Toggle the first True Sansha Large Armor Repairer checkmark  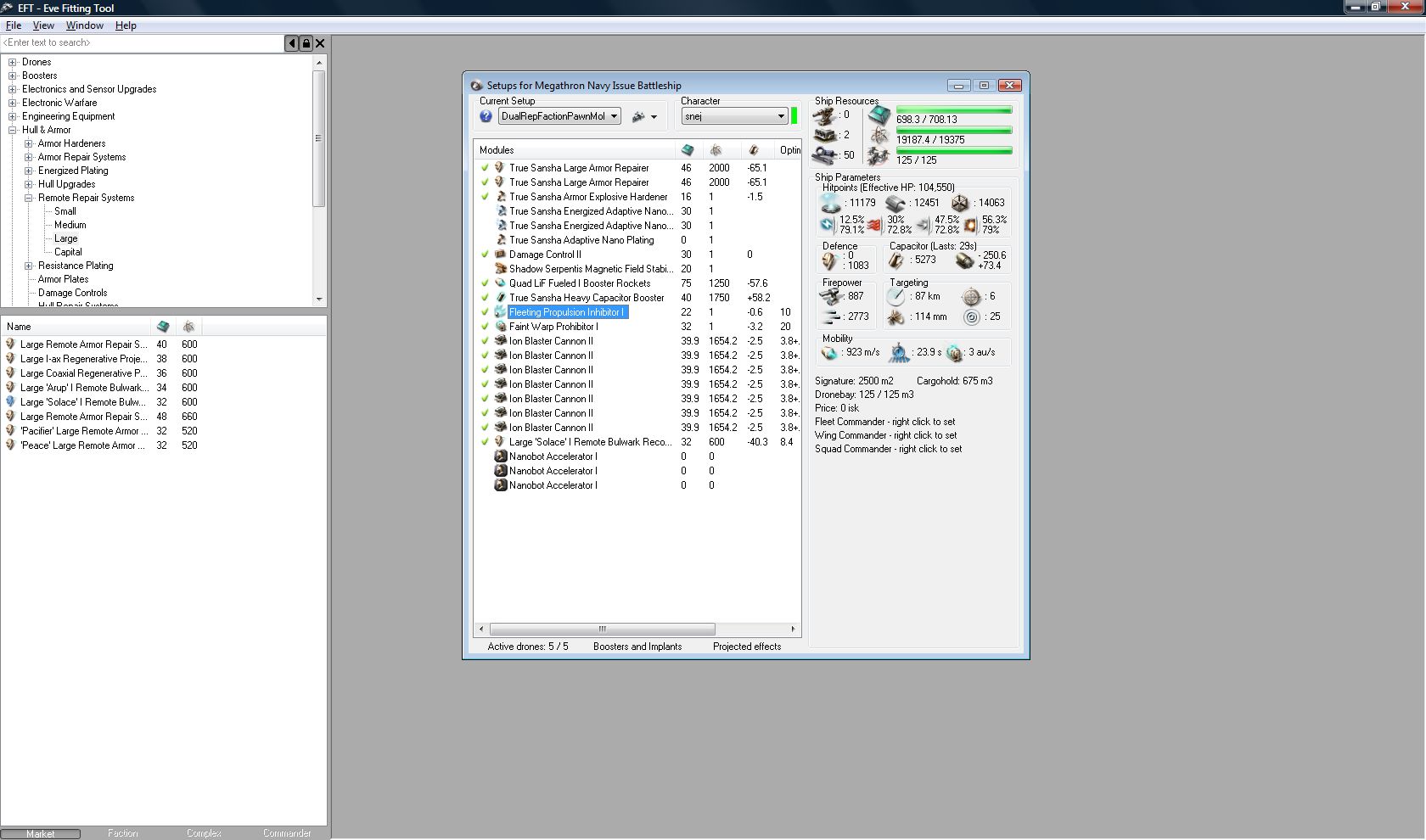(485, 168)
